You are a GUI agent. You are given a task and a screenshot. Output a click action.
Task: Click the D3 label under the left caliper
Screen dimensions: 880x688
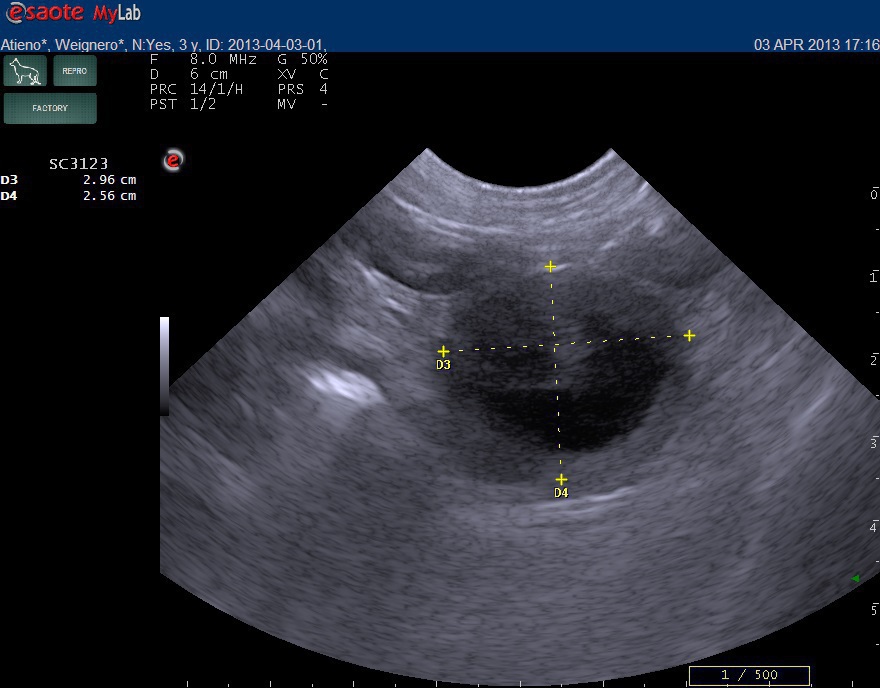(x=443, y=365)
